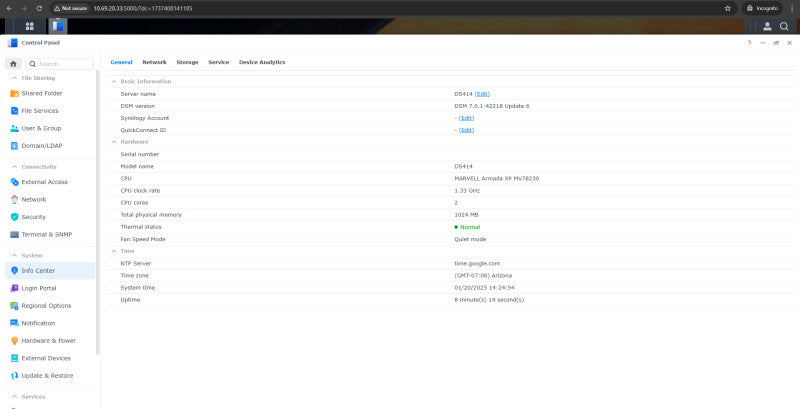Click the system time 01/20/2025 value

click(484, 288)
